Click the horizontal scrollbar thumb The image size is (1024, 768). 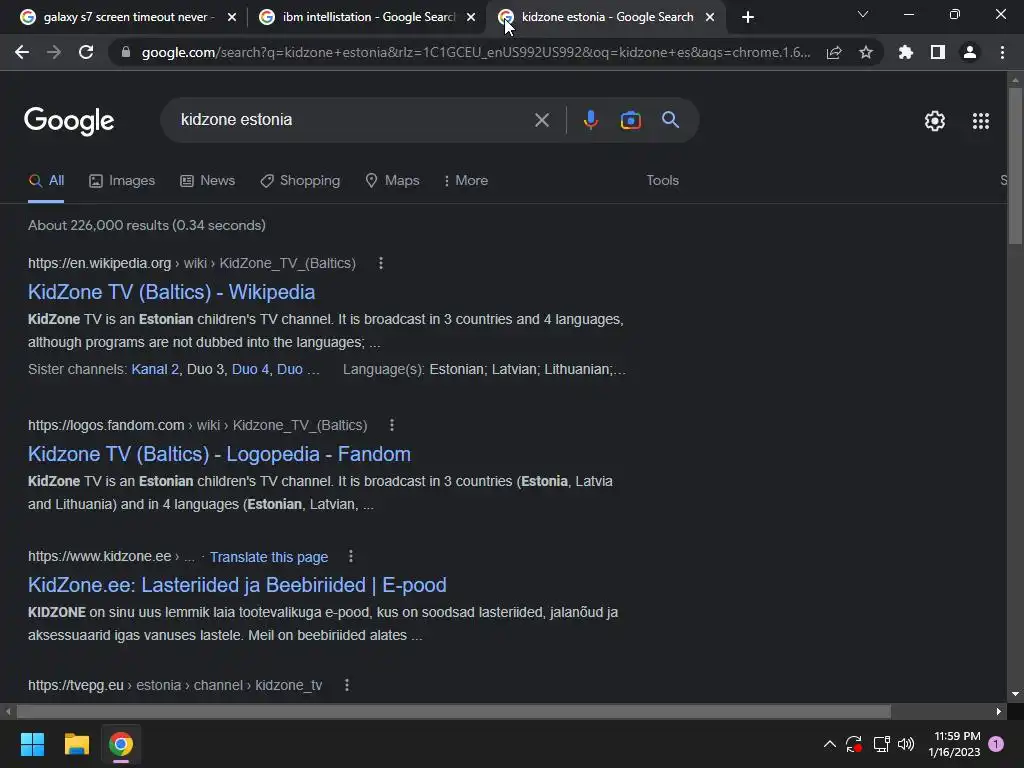453,711
